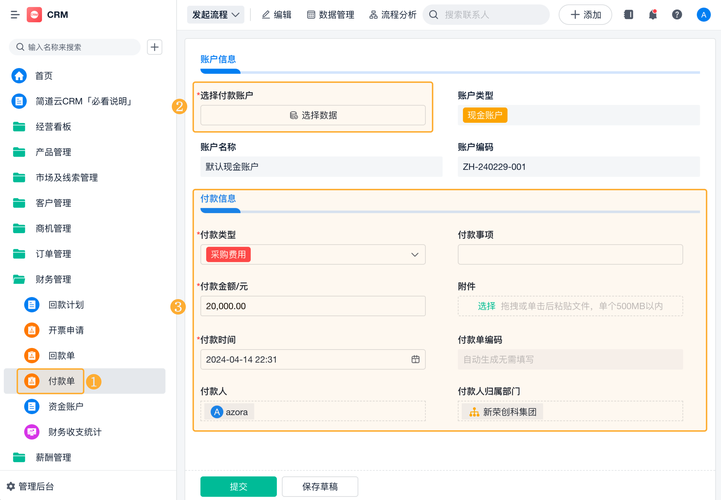Click 选择 to upload an attachment
This screenshot has width=721, height=500.
[486, 306]
